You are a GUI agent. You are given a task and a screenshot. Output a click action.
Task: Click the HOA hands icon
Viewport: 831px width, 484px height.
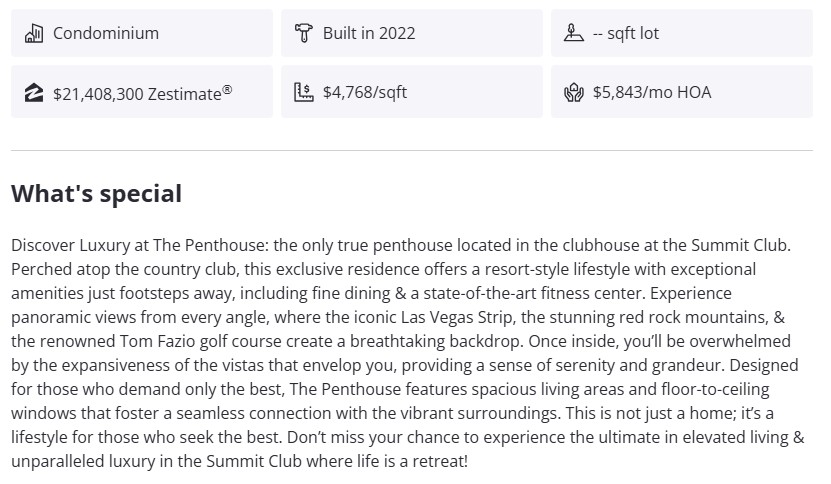pyautogui.click(x=574, y=93)
